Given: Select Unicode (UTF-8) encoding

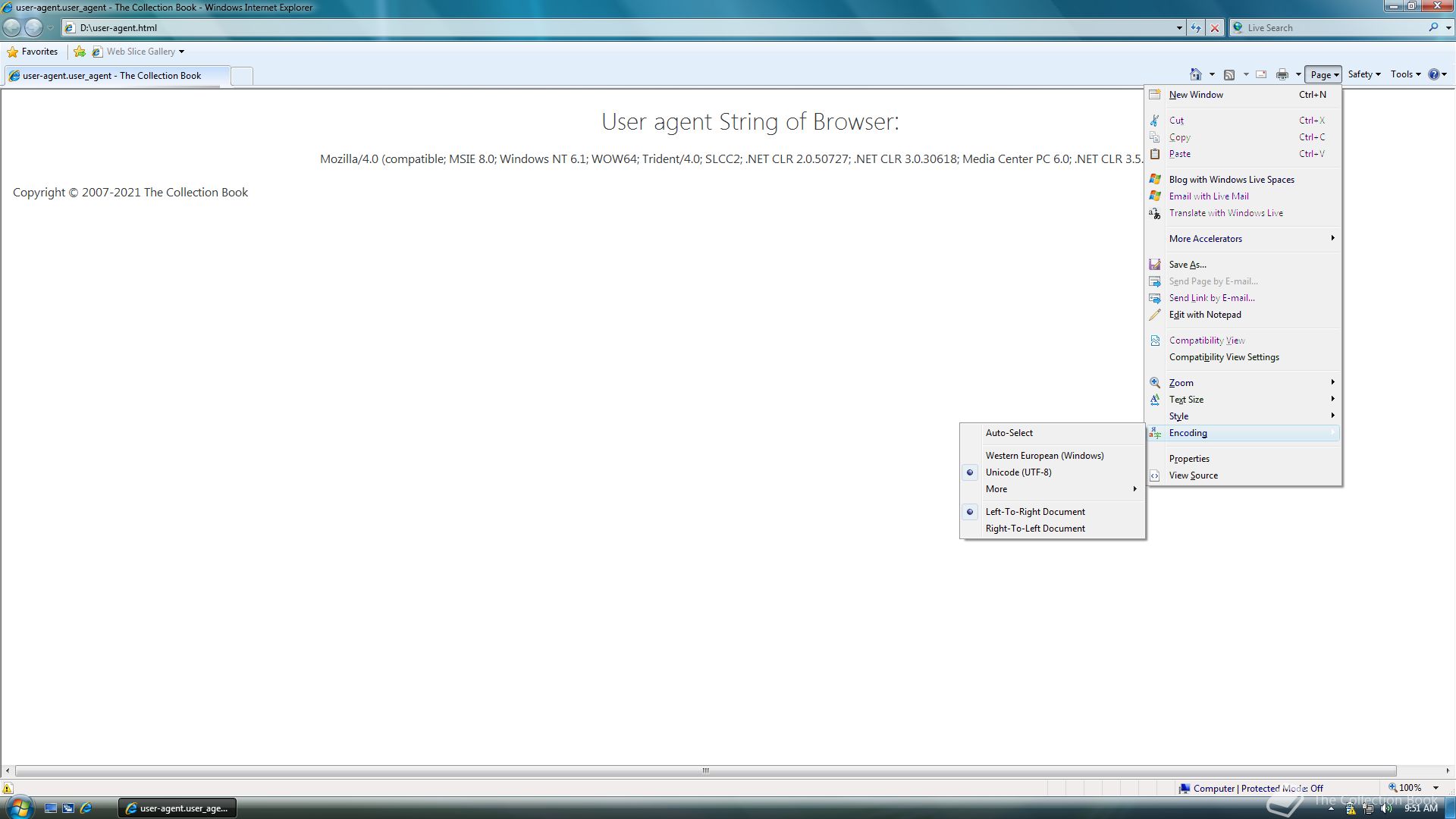Looking at the screenshot, I should click(1052, 472).
